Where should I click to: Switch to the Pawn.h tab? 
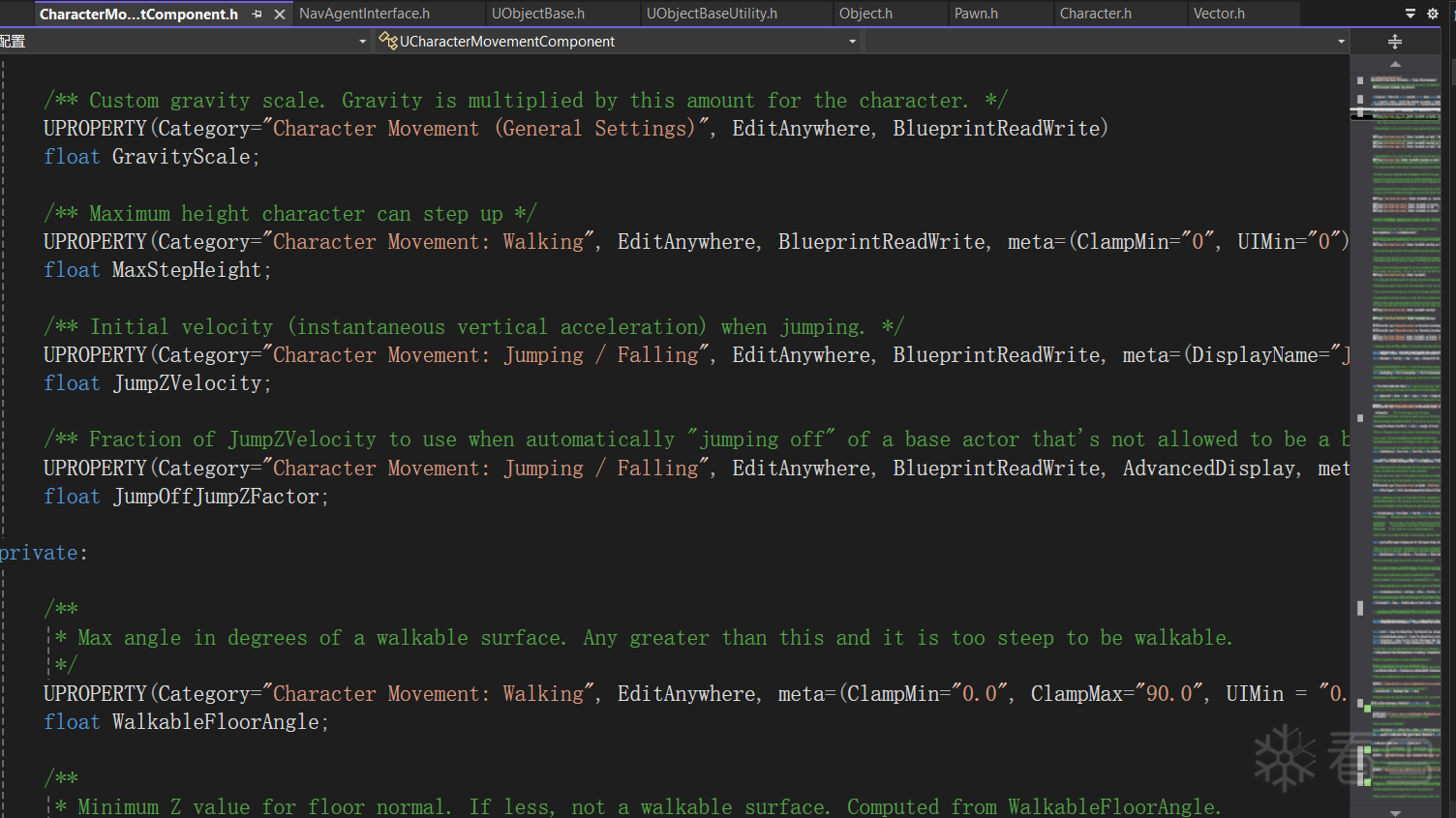pyautogui.click(x=976, y=14)
